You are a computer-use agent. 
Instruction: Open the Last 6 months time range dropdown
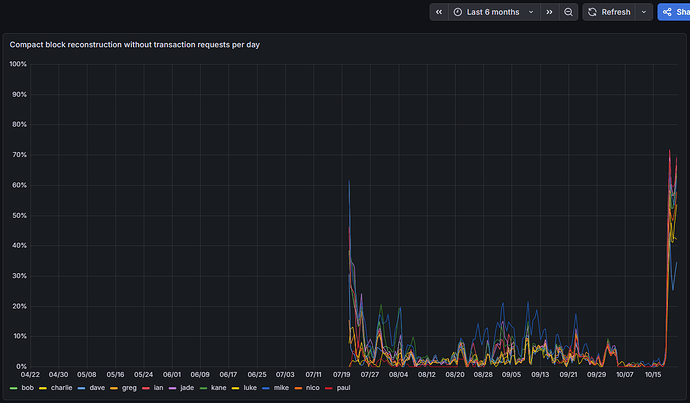[494, 12]
